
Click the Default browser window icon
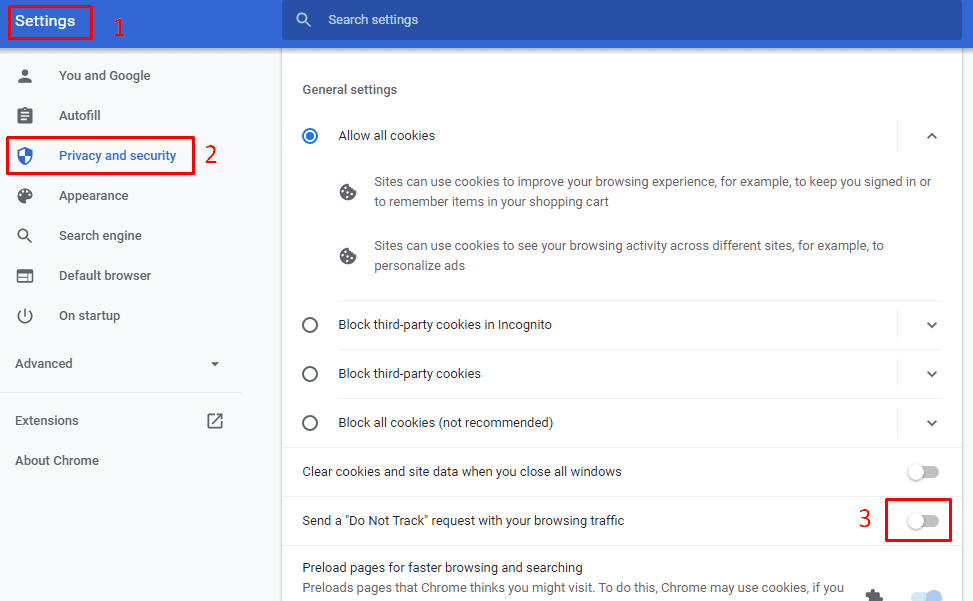[x=25, y=276]
